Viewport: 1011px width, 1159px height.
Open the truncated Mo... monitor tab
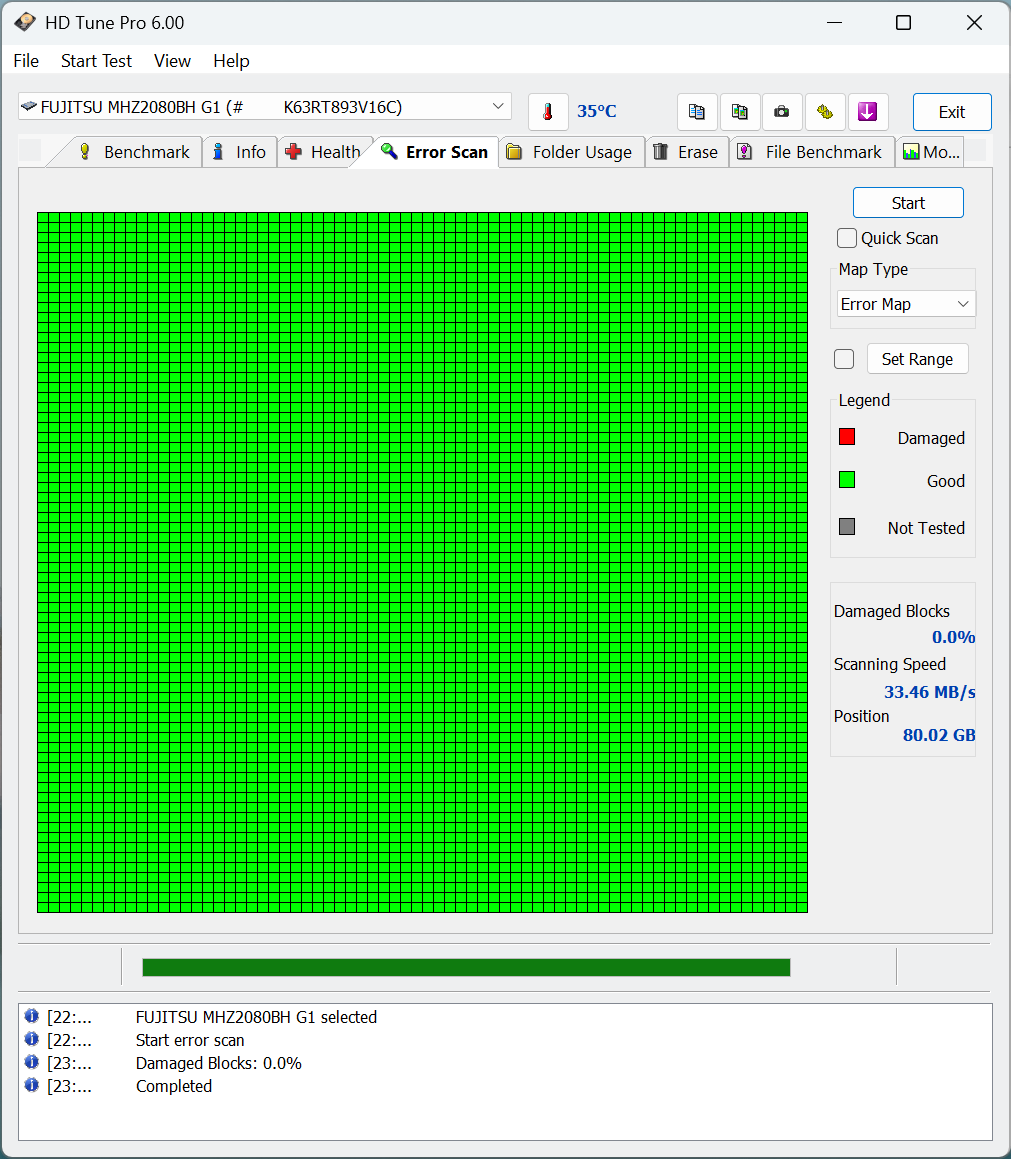pyautogui.click(x=930, y=152)
